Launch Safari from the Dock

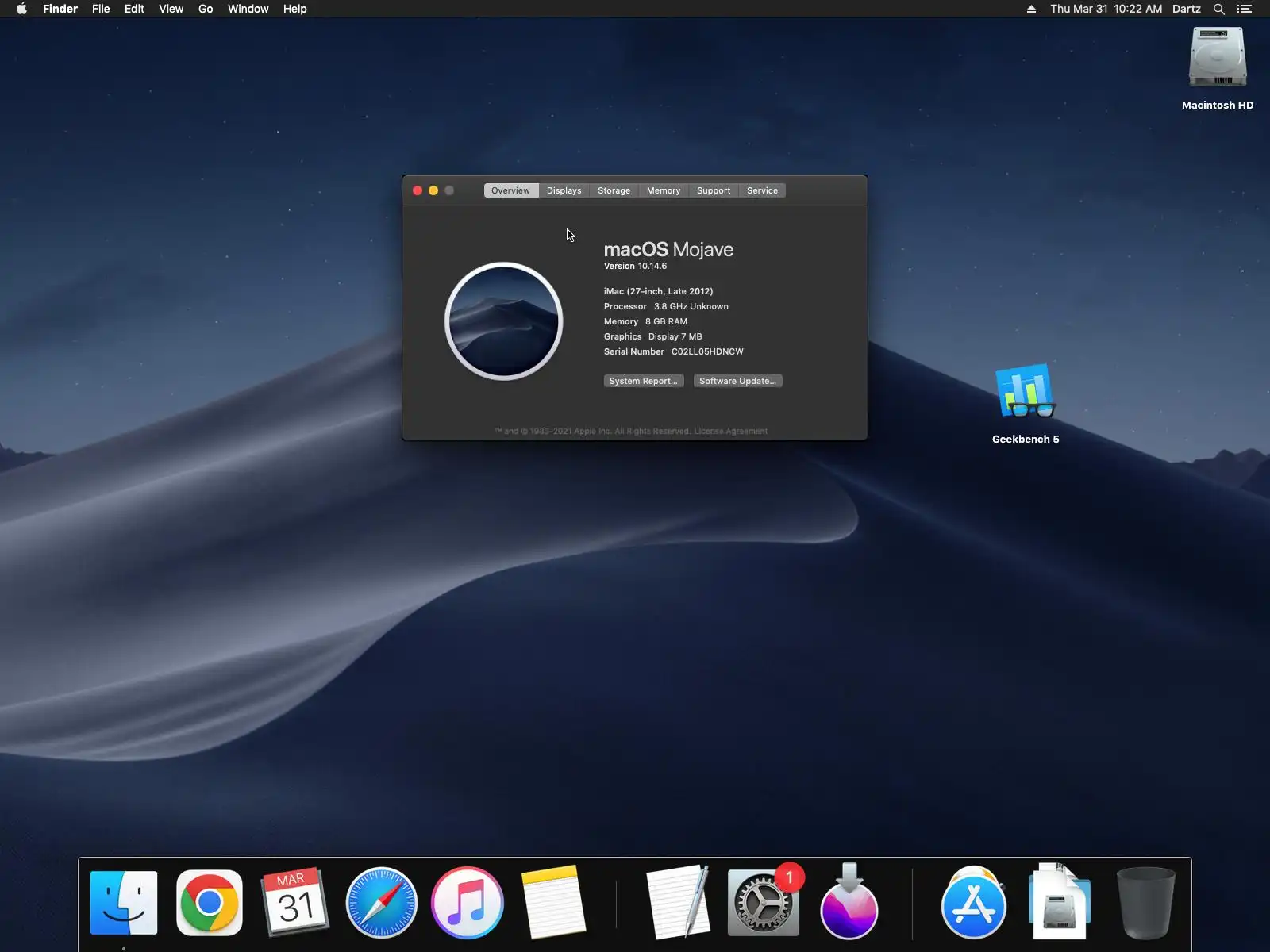point(382,903)
